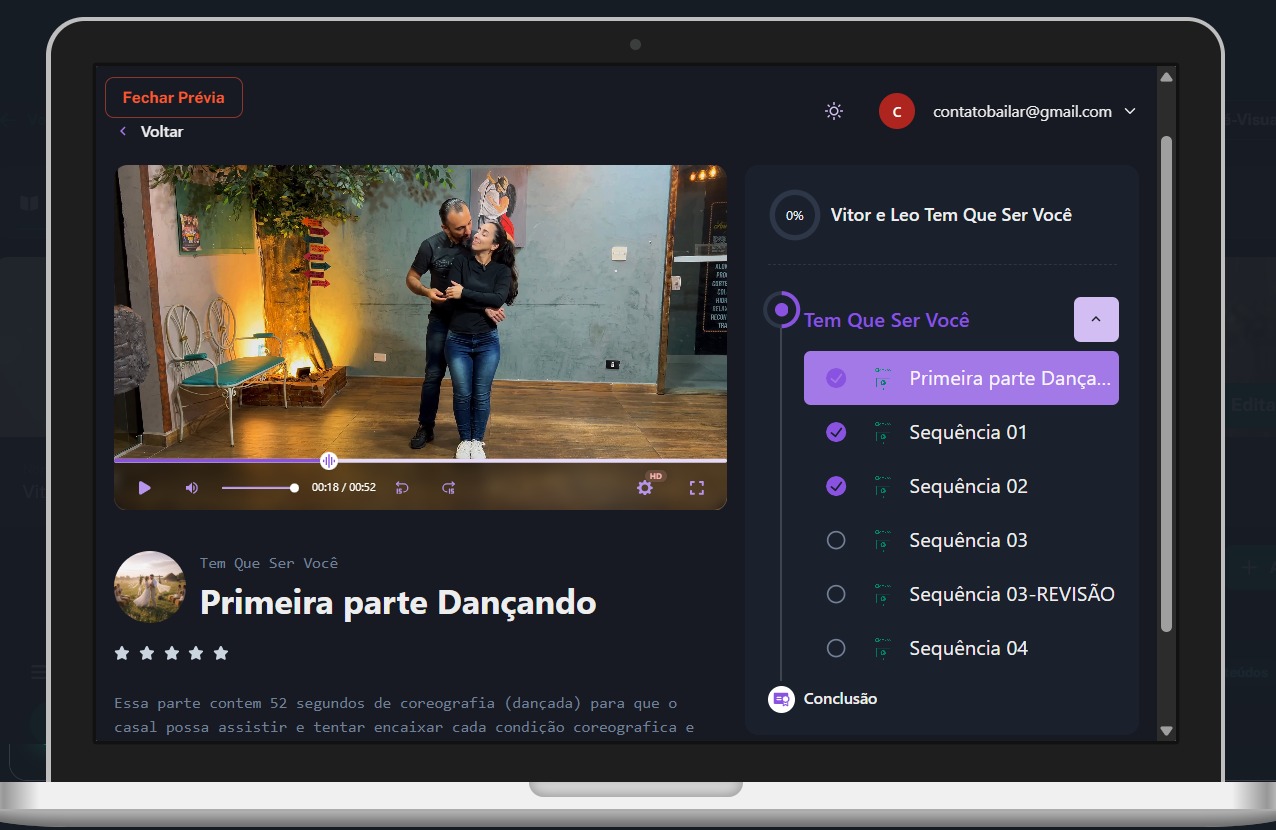Enter fullscreen mode on the video
The width and height of the screenshot is (1276, 830).
point(697,488)
